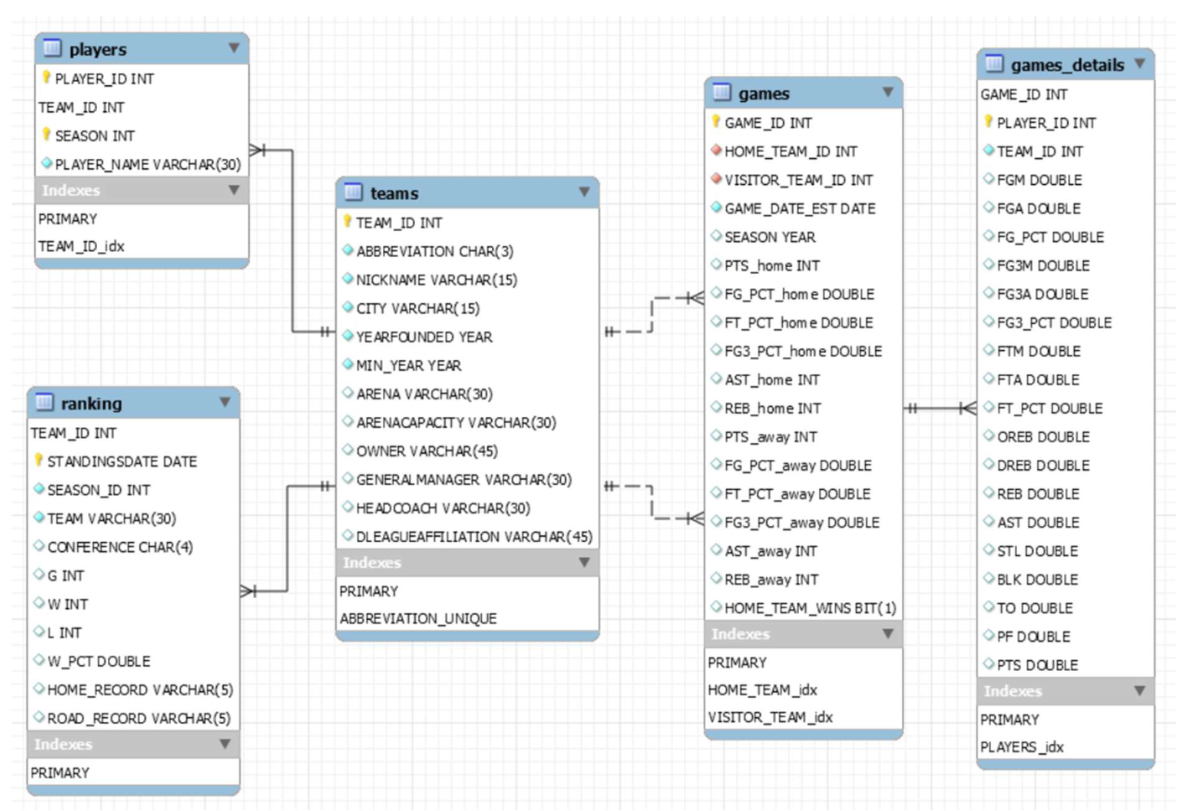Collapse the games_details table with header arrow
Screen dimensions: 1192x811
[x=1138, y=65]
